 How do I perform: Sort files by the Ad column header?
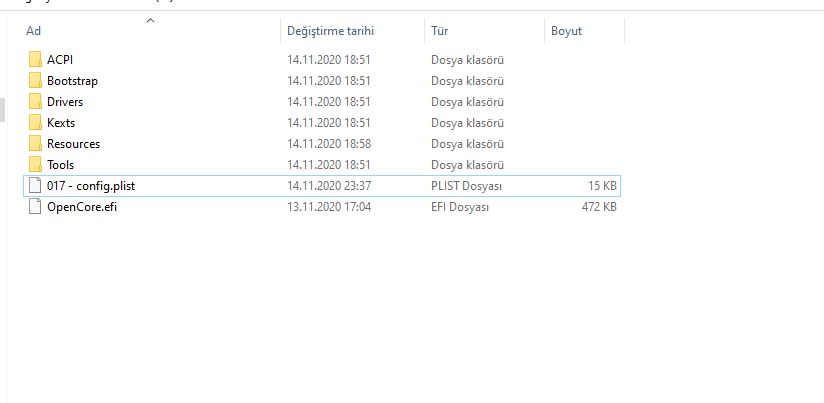[34, 31]
